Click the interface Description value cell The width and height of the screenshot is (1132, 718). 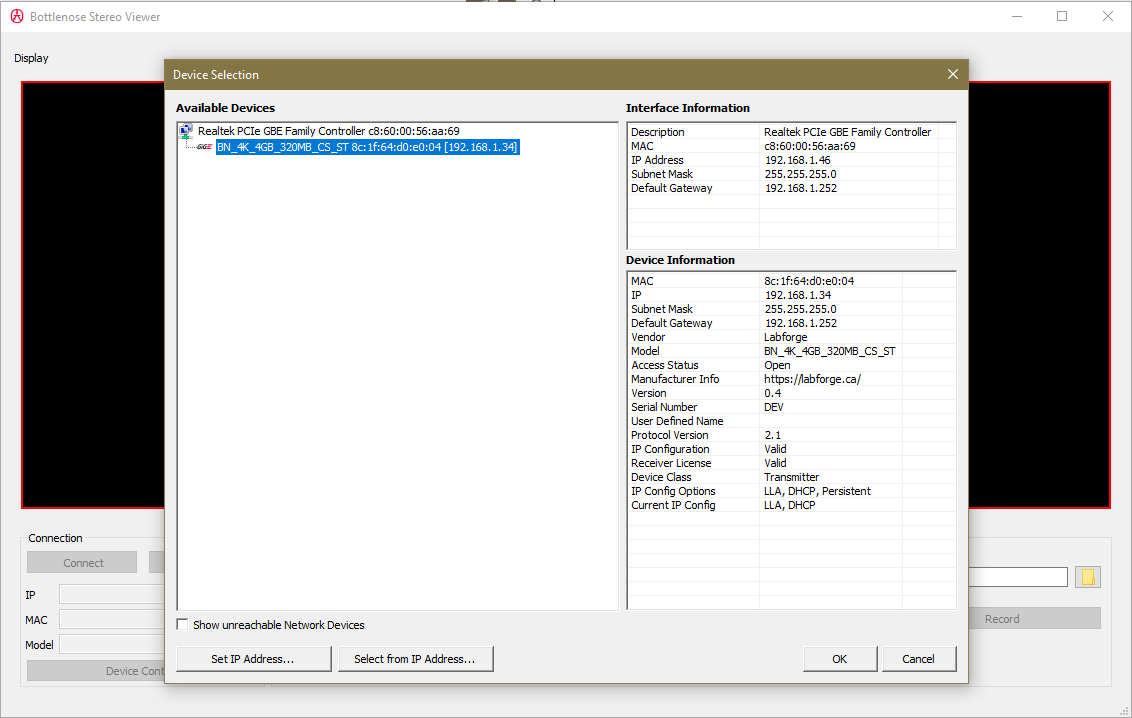click(848, 132)
